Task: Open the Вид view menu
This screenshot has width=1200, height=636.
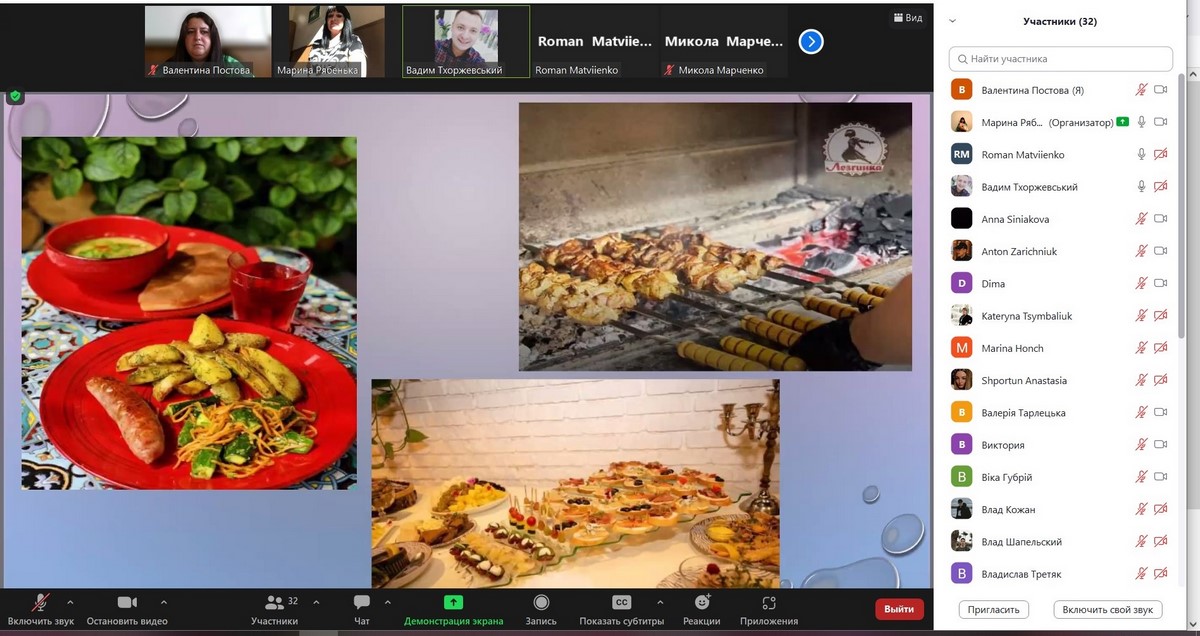Action: [x=907, y=18]
